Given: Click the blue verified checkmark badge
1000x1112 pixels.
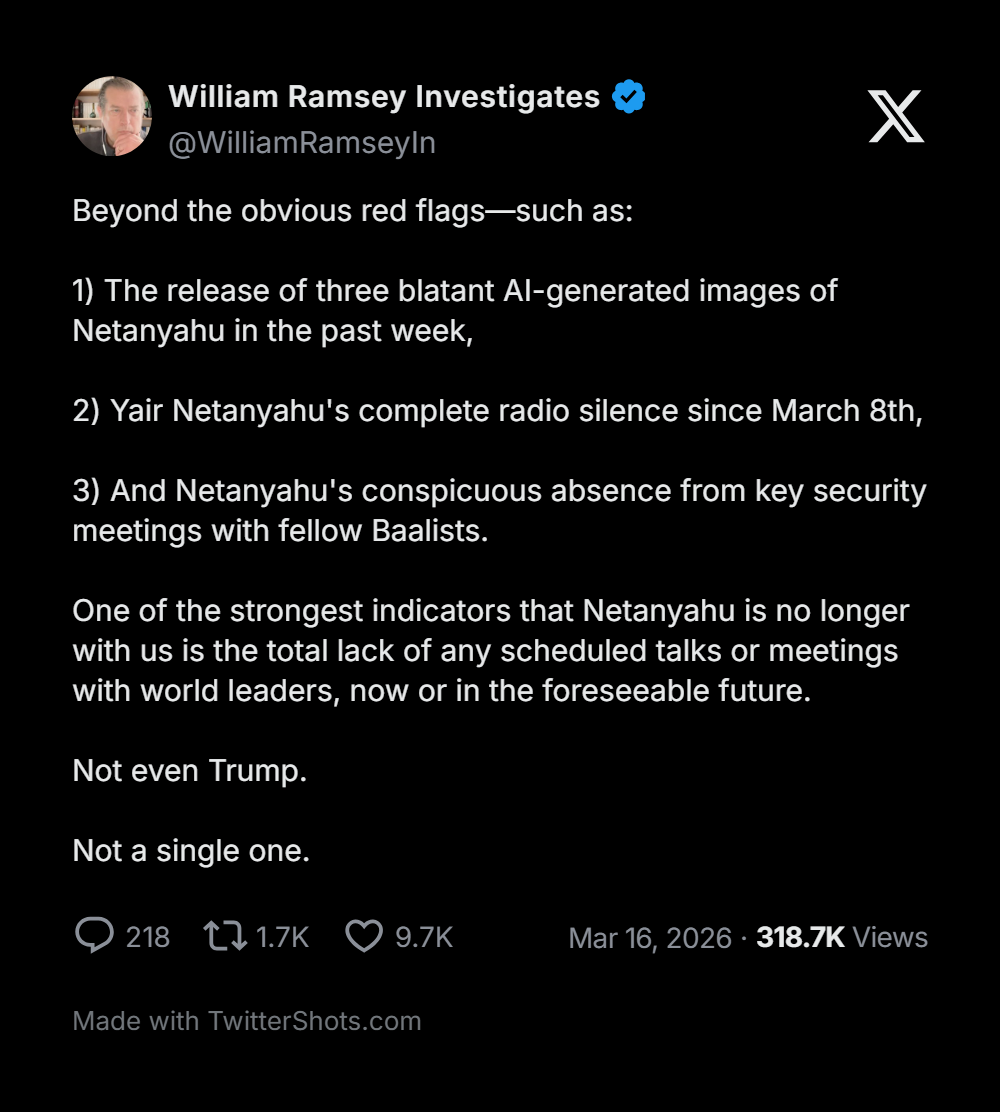Looking at the screenshot, I should pos(629,97).
